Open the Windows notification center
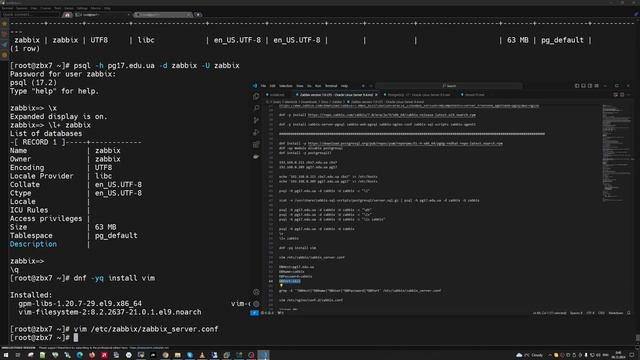 [x=632, y=355]
